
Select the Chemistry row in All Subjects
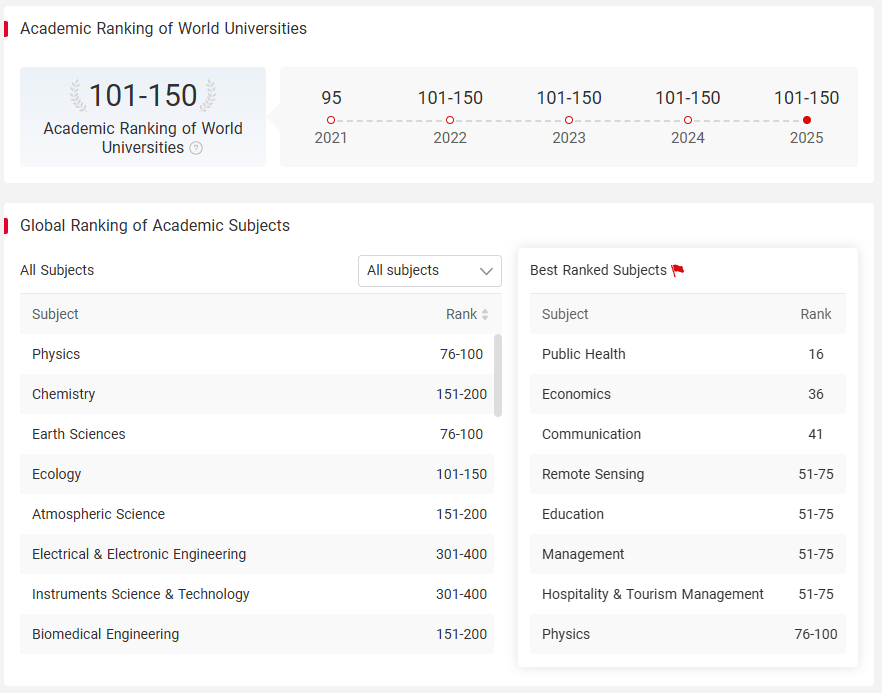[257, 394]
